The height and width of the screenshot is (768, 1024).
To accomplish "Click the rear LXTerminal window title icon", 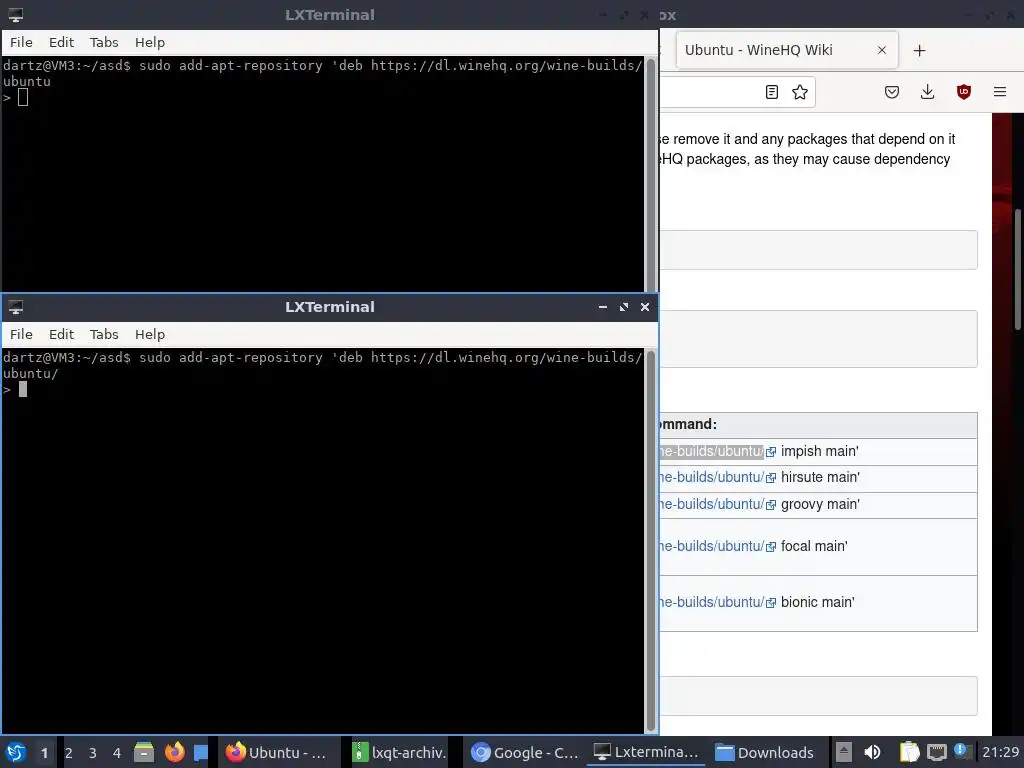I will (16, 15).
